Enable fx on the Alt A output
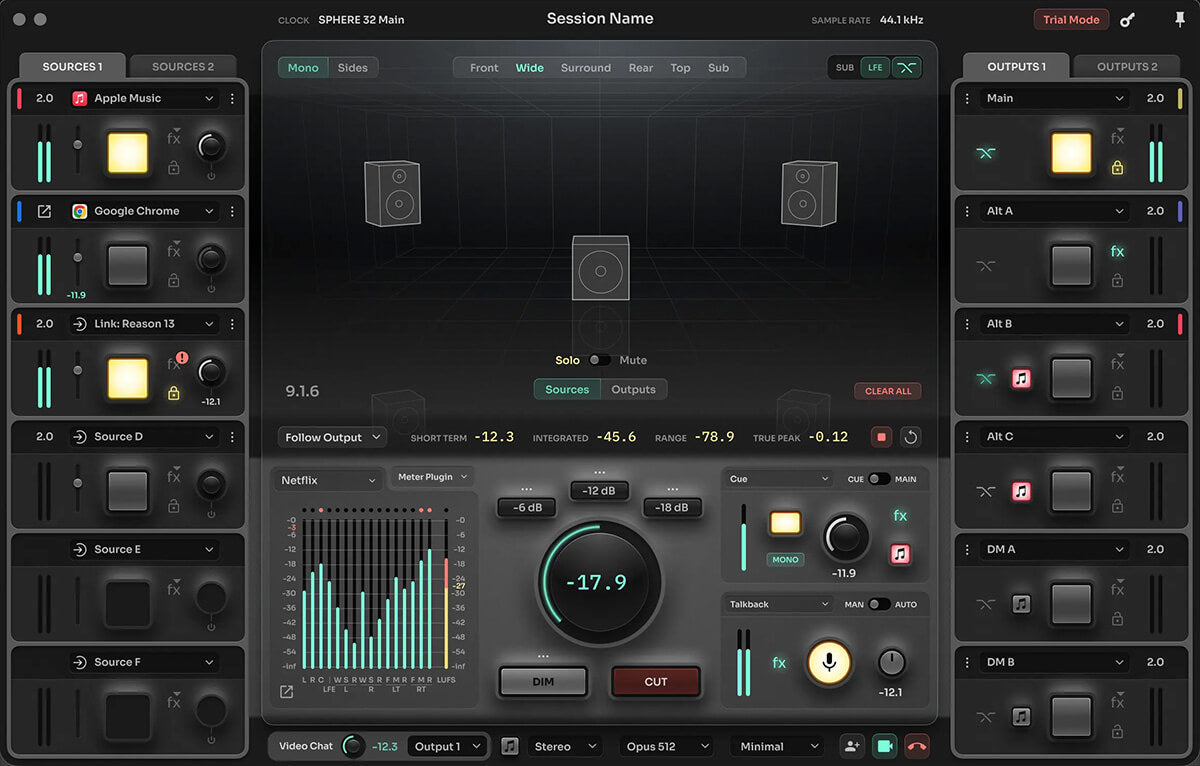Image resolution: width=1200 pixels, height=766 pixels. [x=1117, y=251]
